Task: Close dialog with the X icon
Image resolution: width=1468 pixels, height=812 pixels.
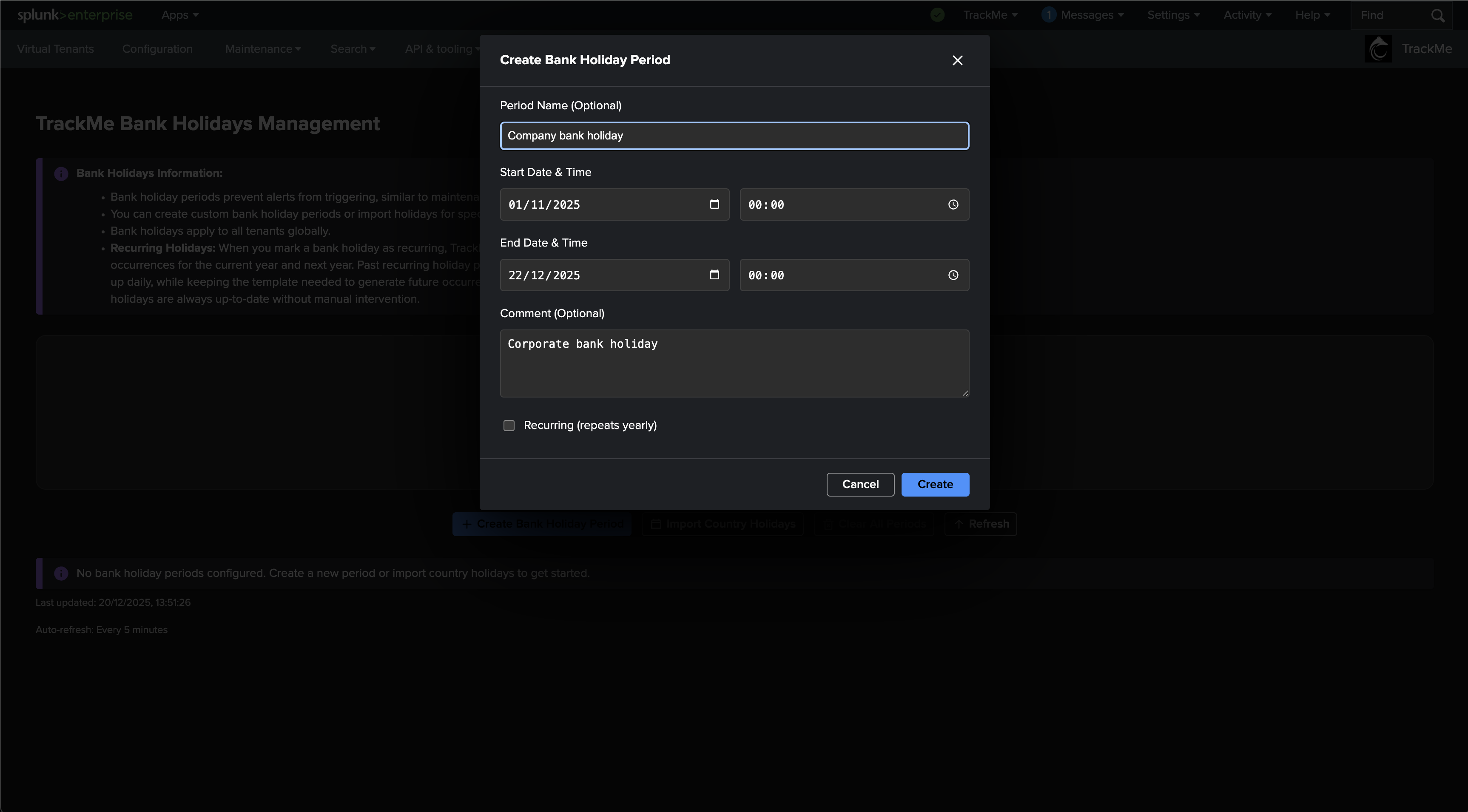Action: point(957,60)
